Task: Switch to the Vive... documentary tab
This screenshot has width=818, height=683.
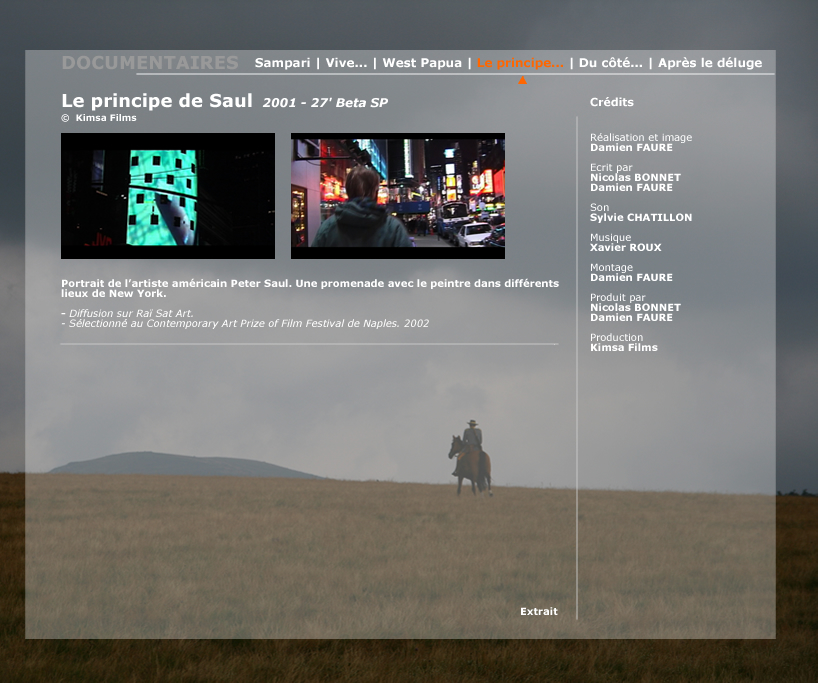Action: tap(346, 63)
